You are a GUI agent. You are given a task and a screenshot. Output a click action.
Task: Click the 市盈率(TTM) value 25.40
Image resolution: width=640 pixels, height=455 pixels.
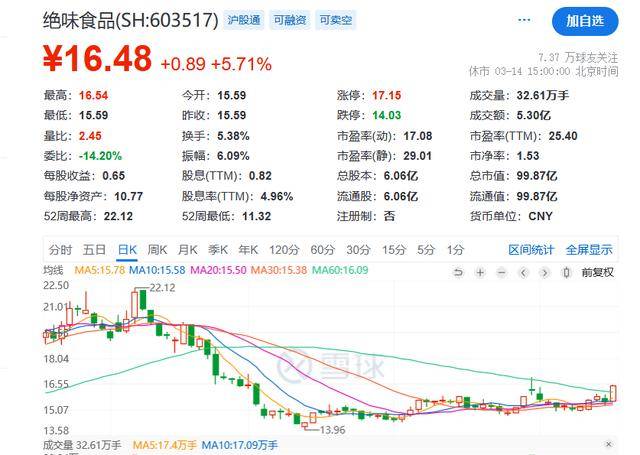pyautogui.click(x=563, y=136)
